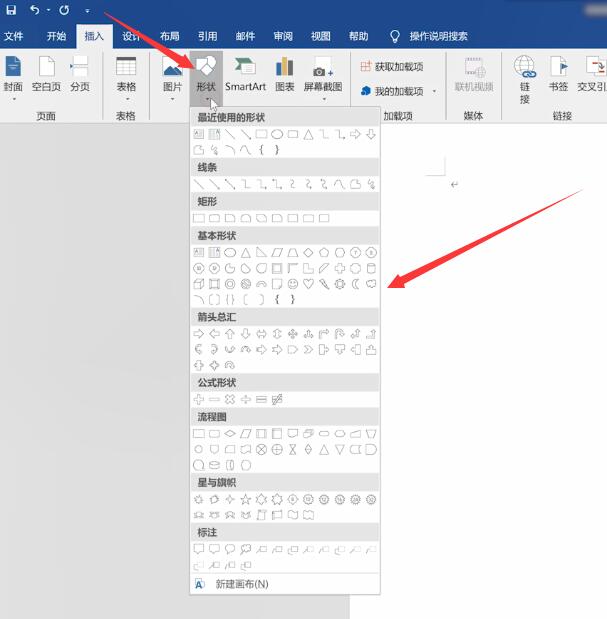
Task: Select the diamond in 基本形状
Action: pos(308,253)
